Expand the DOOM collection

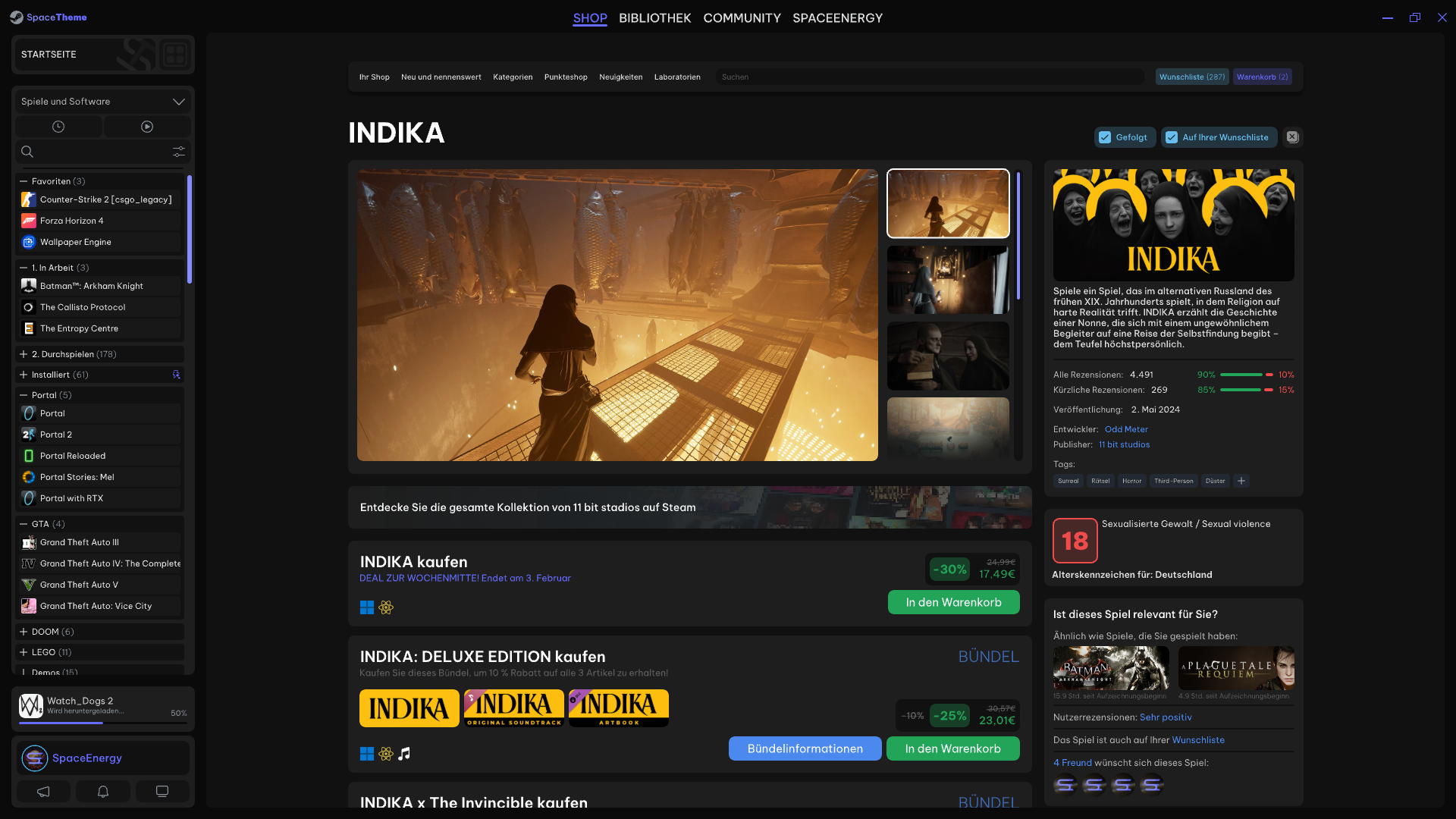point(24,632)
